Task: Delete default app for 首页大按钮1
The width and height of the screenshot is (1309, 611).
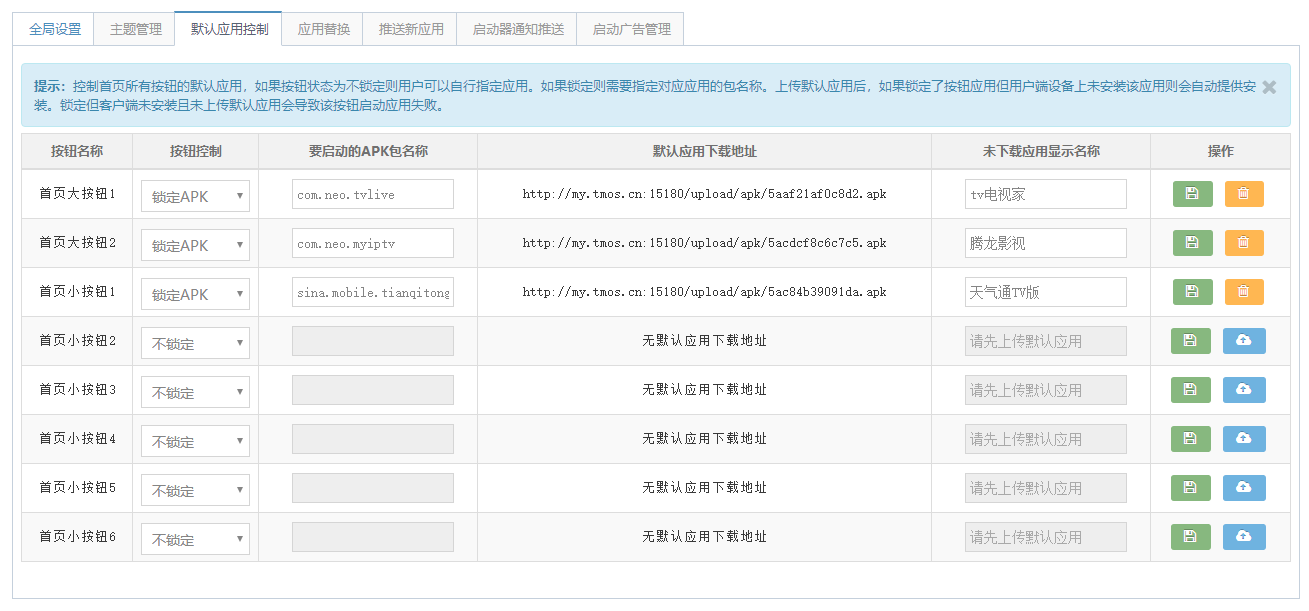Action: click(1243, 194)
